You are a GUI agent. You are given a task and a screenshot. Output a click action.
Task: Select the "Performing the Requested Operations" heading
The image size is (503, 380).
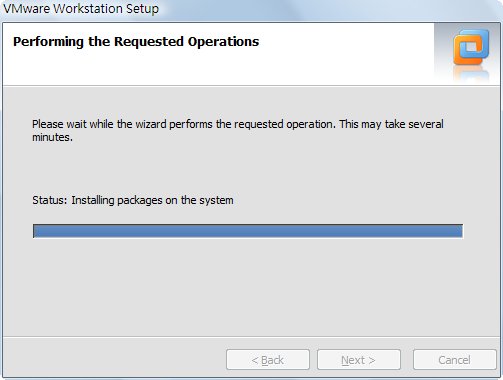click(x=136, y=42)
